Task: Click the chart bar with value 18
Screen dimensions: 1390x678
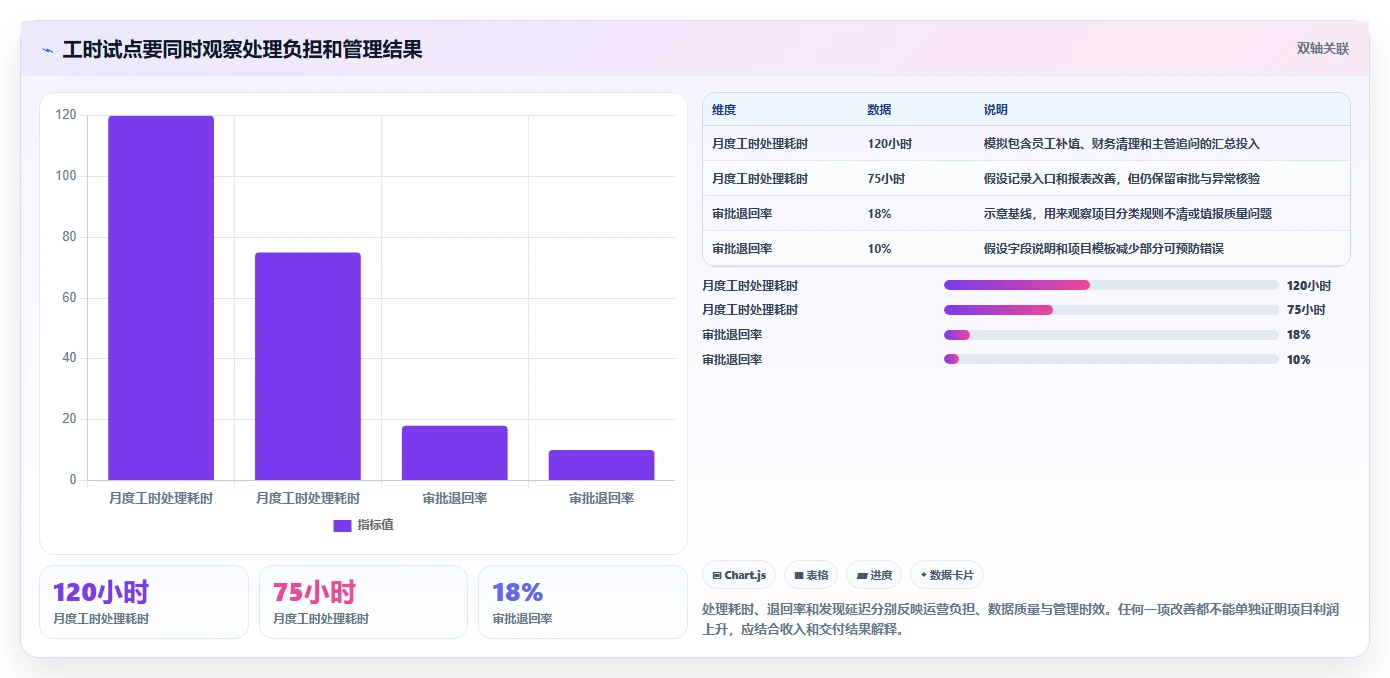Action: (455, 453)
